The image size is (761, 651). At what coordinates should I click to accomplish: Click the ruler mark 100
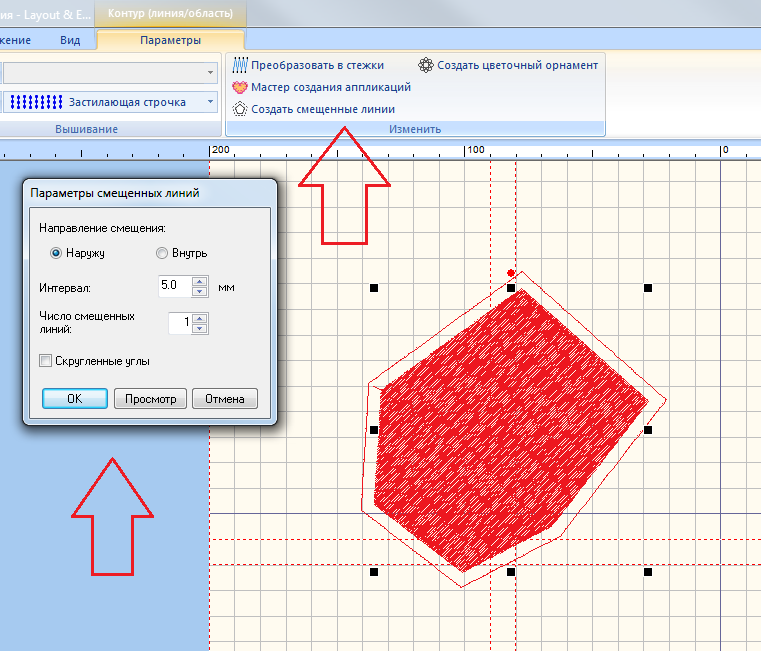click(476, 150)
